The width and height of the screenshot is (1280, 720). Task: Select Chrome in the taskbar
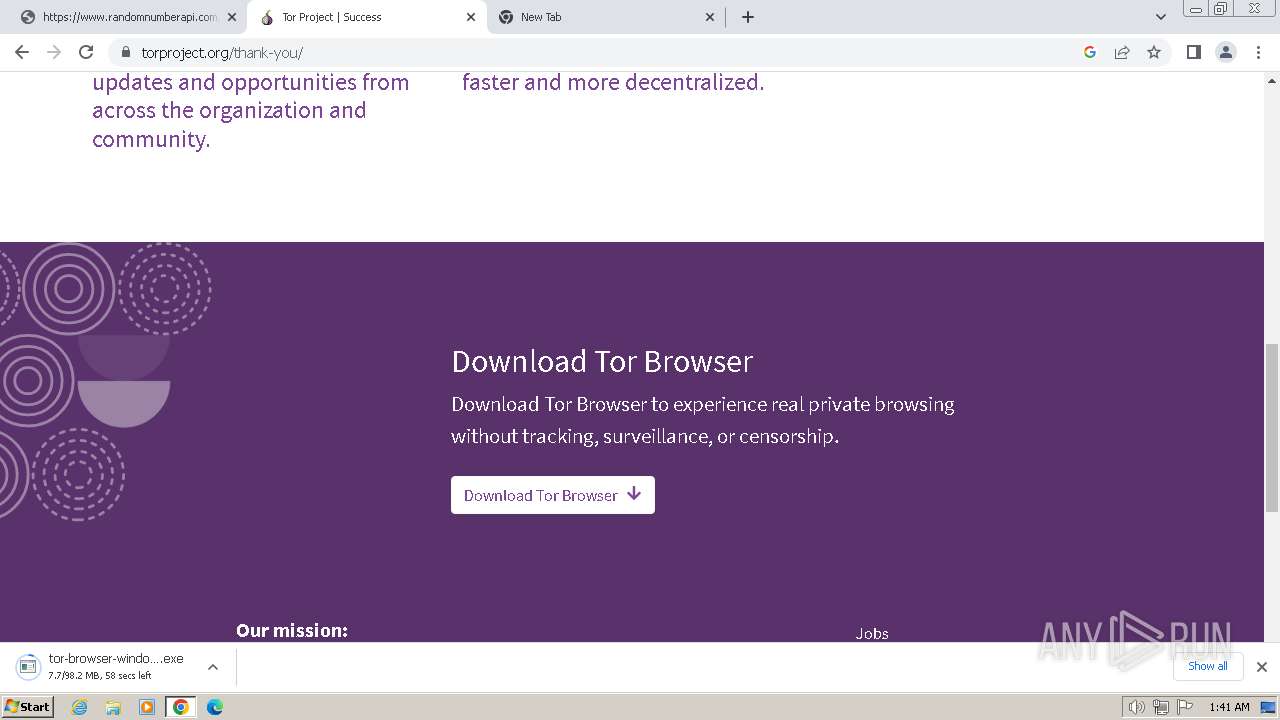pyautogui.click(x=181, y=707)
